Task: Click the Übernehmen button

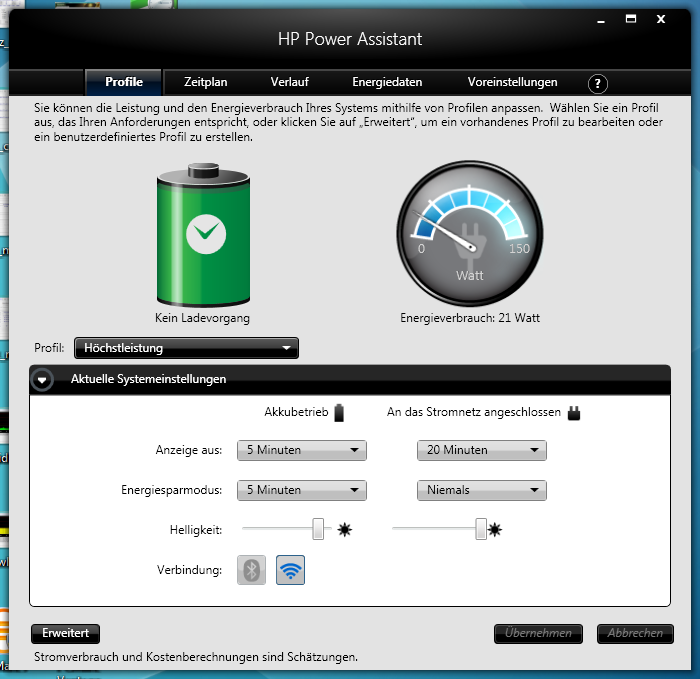Action: (x=538, y=633)
